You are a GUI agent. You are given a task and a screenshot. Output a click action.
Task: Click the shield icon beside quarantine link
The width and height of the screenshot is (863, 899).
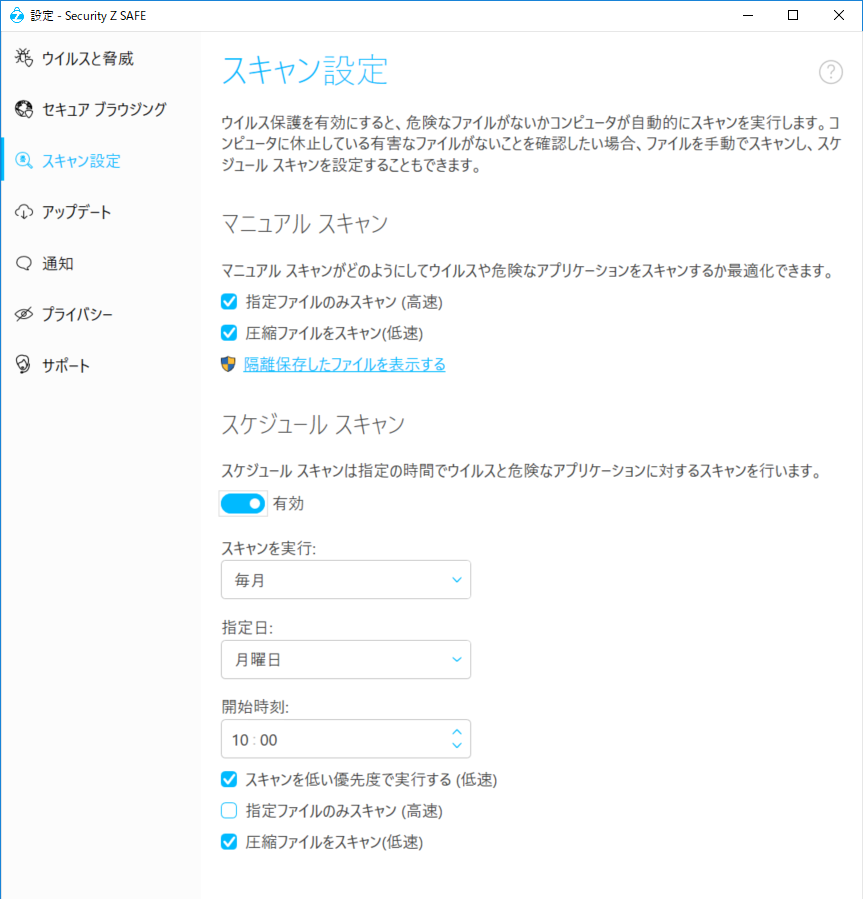(229, 365)
